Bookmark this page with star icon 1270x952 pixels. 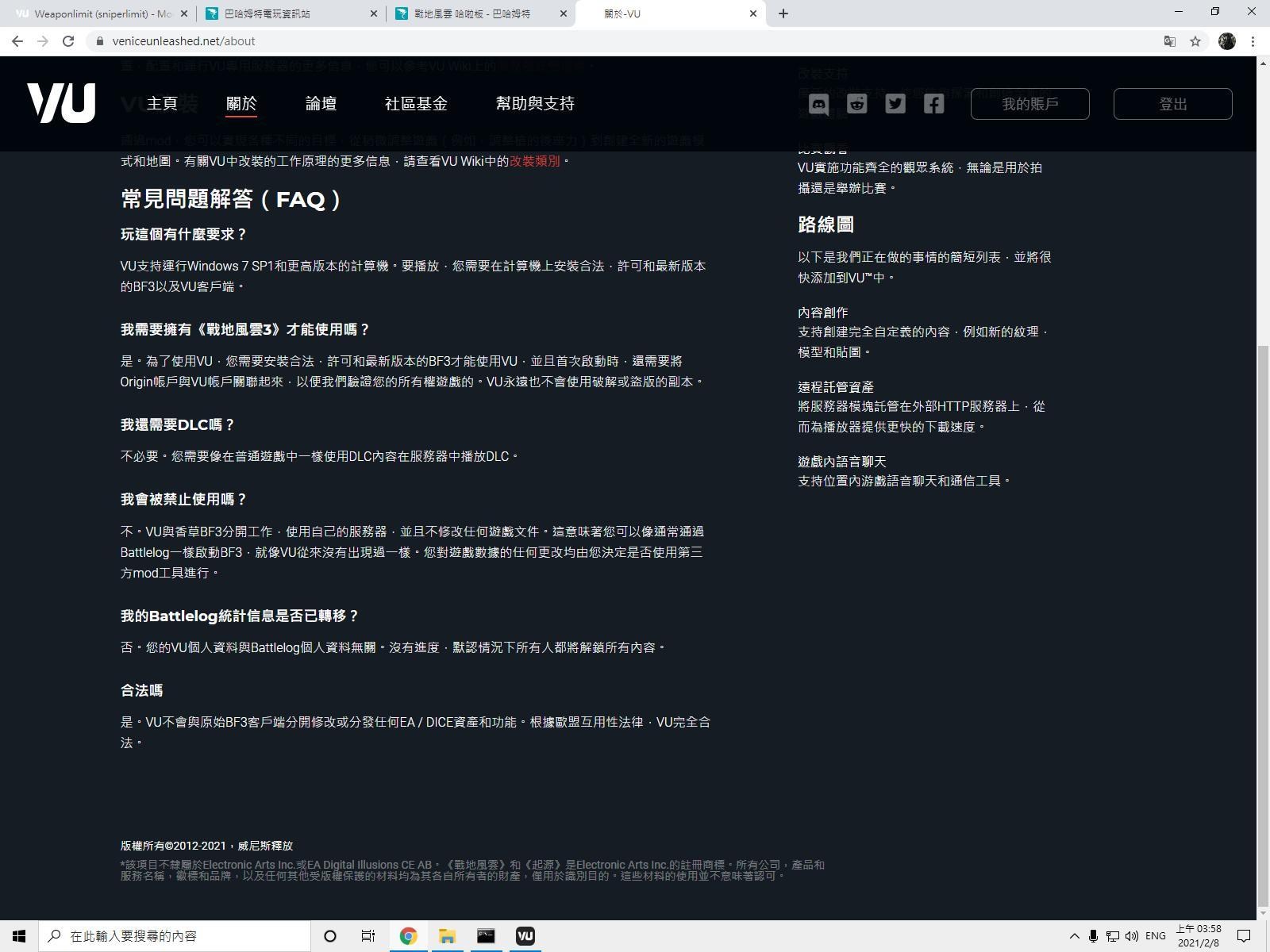(x=1195, y=41)
